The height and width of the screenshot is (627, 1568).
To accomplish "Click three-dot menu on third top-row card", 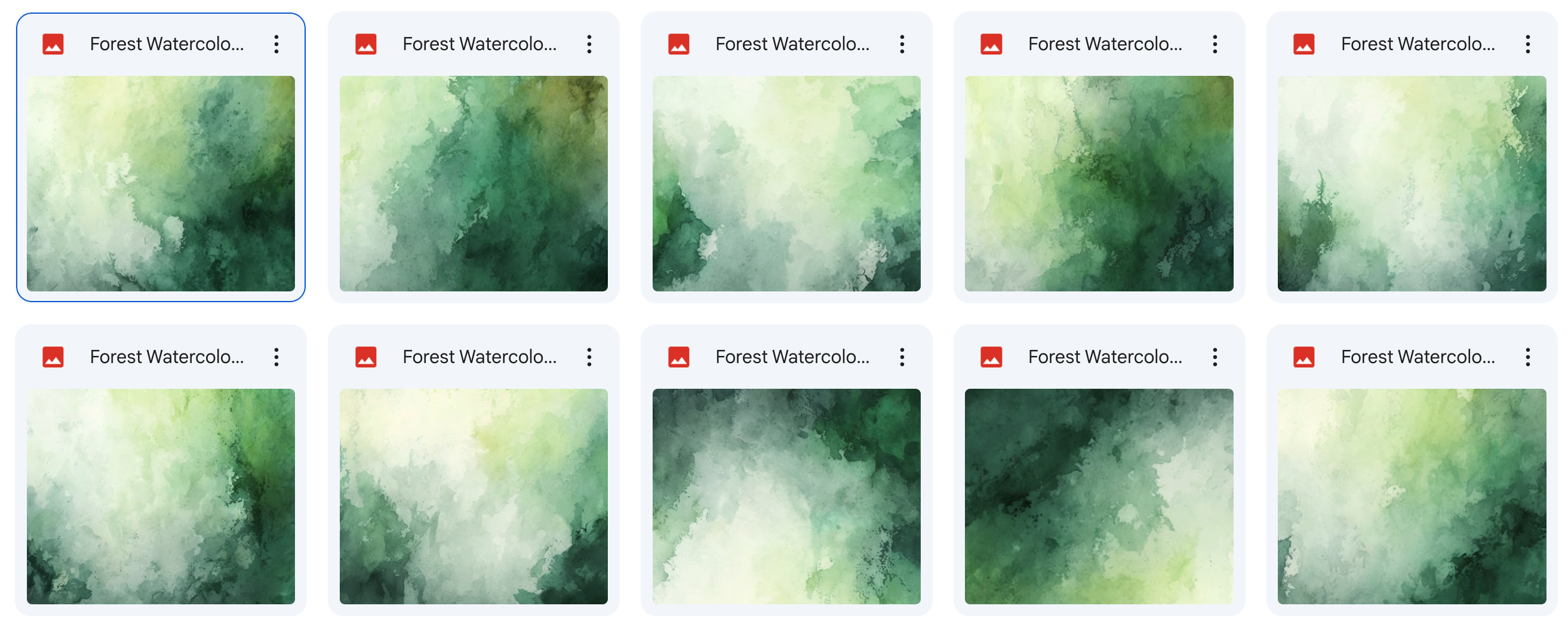I will tap(902, 44).
